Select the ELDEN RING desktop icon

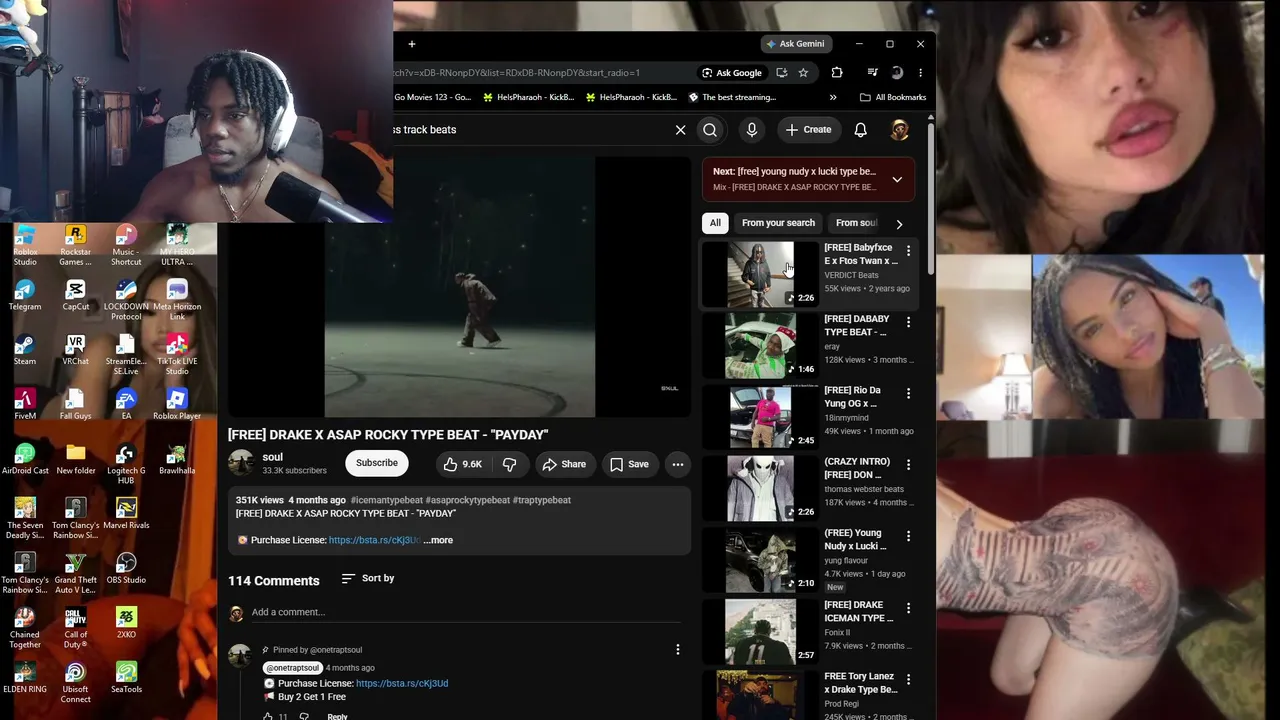[25, 677]
